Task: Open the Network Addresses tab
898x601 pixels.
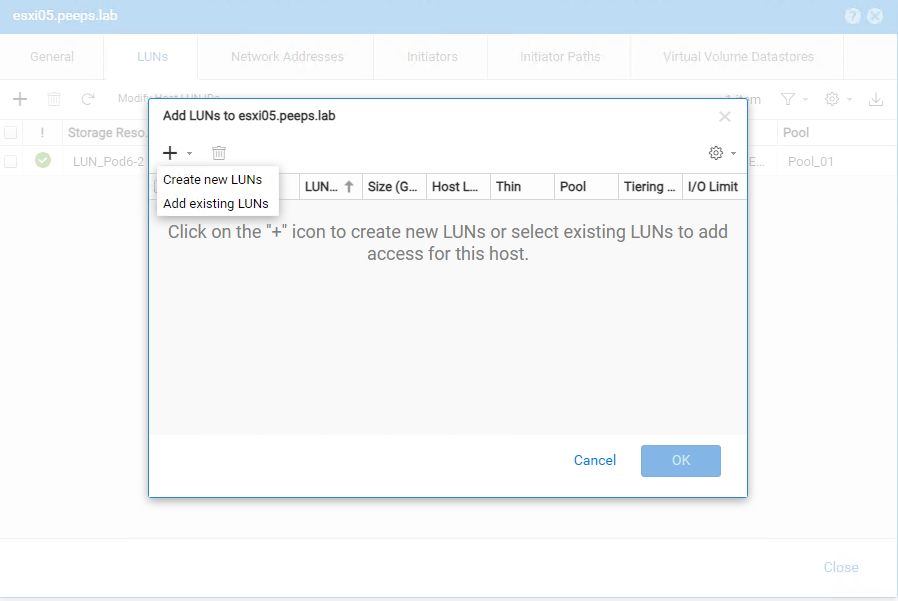Action: point(287,57)
